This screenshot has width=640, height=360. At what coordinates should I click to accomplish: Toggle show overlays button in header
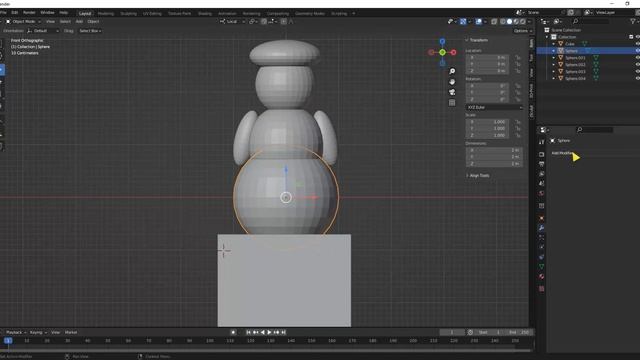pyautogui.click(x=479, y=21)
